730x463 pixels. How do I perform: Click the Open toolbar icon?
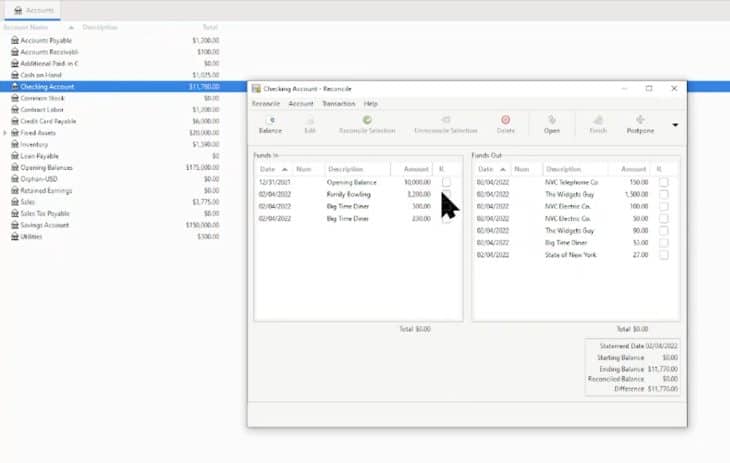click(x=551, y=124)
